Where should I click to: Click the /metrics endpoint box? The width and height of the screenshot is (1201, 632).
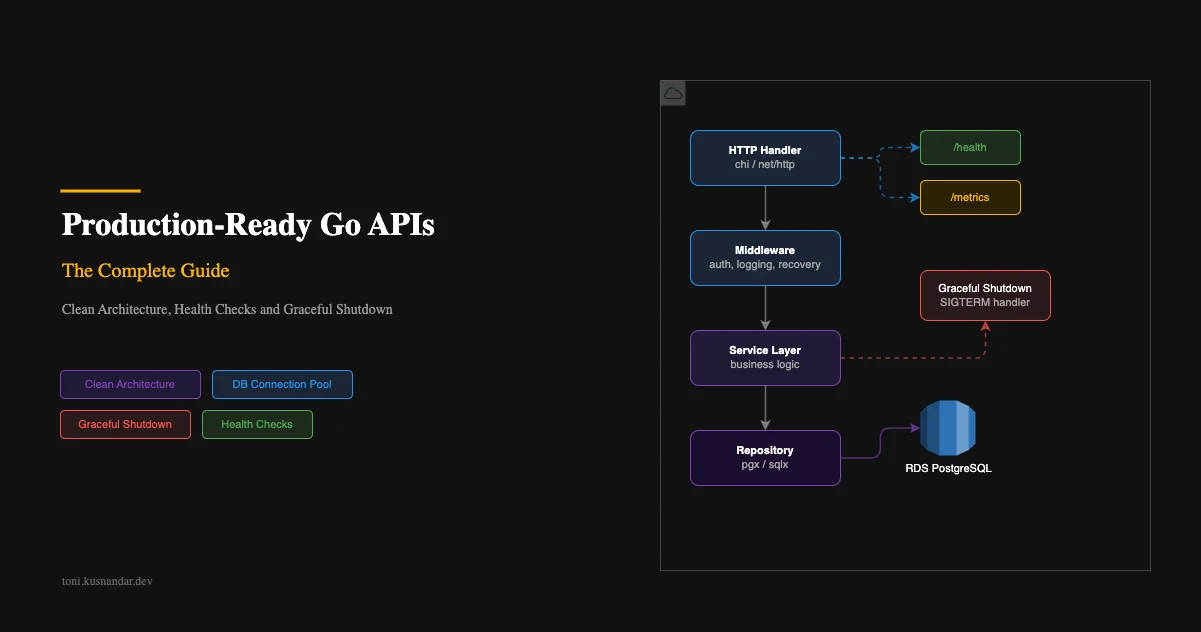coord(970,197)
